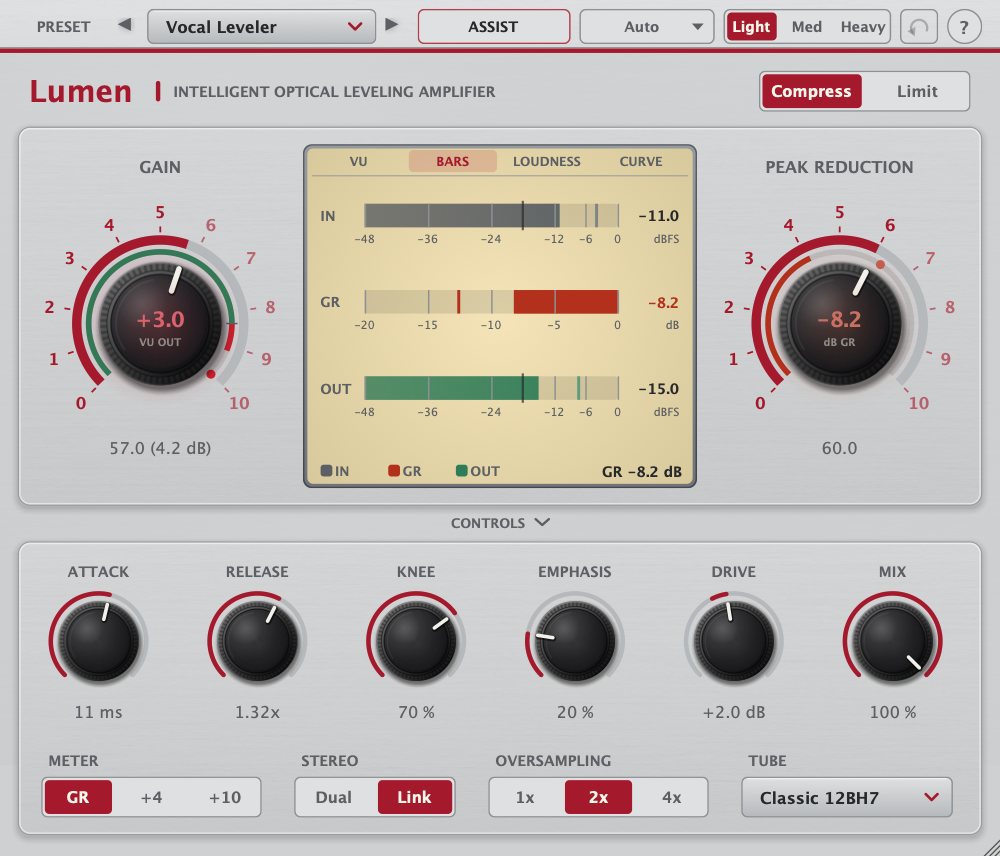The width and height of the screenshot is (1000, 856).
Task: Switch meter display to BARS tab
Action: pyautogui.click(x=453, y=161)
